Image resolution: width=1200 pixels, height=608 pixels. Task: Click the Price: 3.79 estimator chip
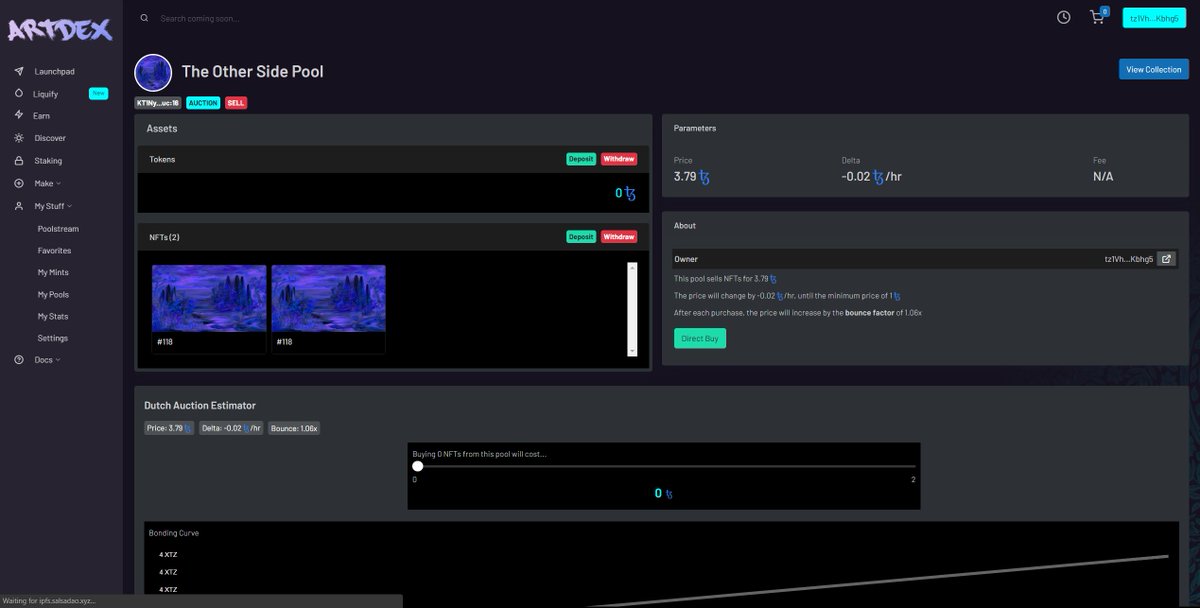[x=169, y=428]
